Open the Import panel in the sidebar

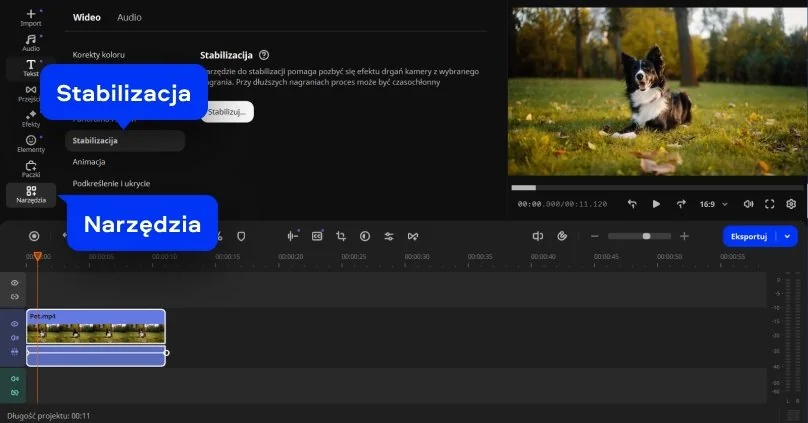(x=31, y=17)
